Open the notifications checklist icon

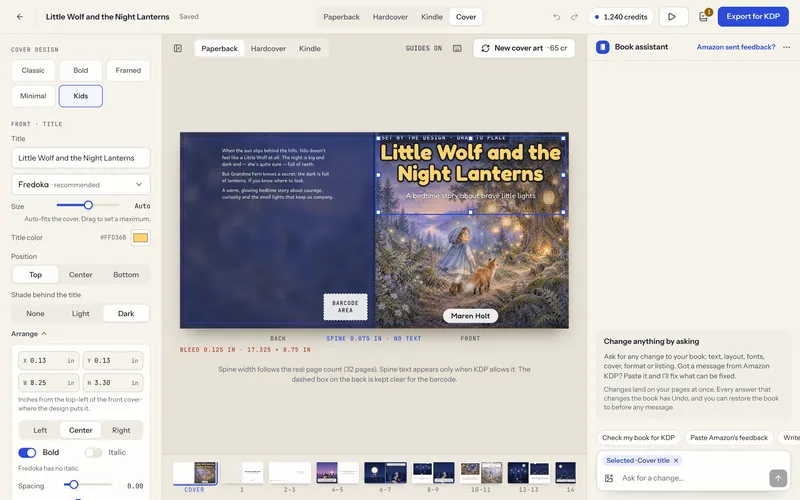[704, 16]
